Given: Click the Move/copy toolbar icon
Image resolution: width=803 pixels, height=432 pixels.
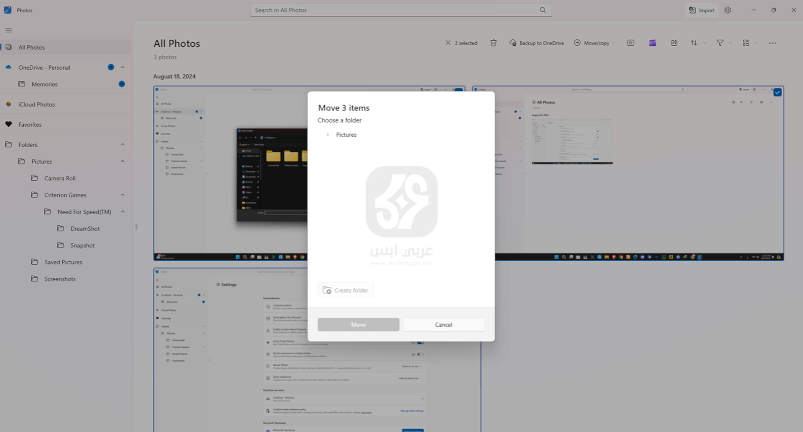Looking at the screenshot, I should click(x=577, y=43).
